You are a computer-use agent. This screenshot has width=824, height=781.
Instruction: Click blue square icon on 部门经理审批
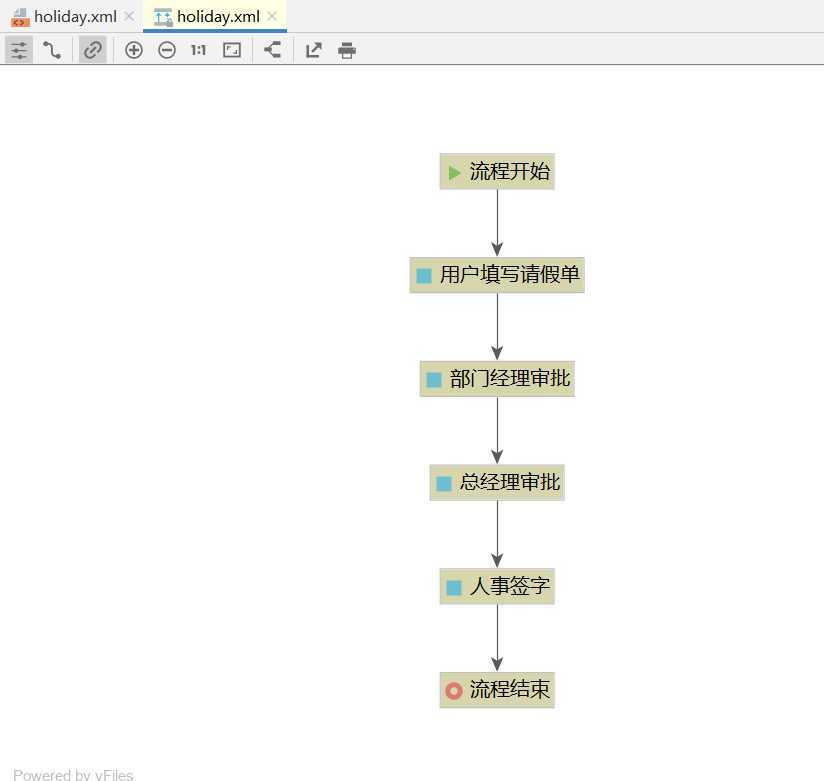coord(434,379)
